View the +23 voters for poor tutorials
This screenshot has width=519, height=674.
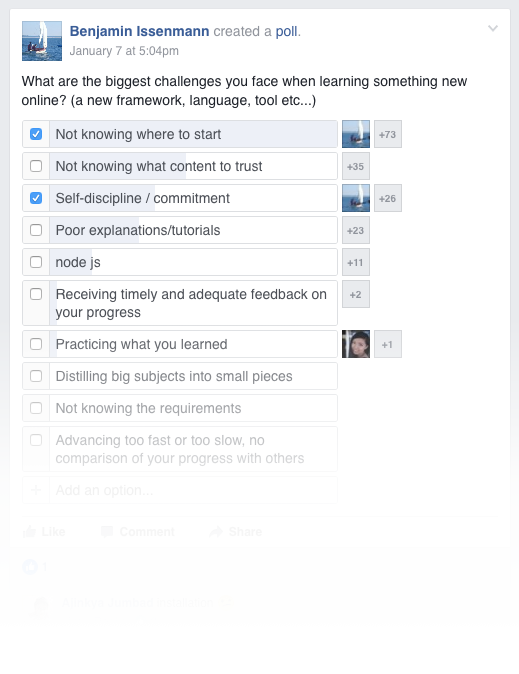point(356,230)
